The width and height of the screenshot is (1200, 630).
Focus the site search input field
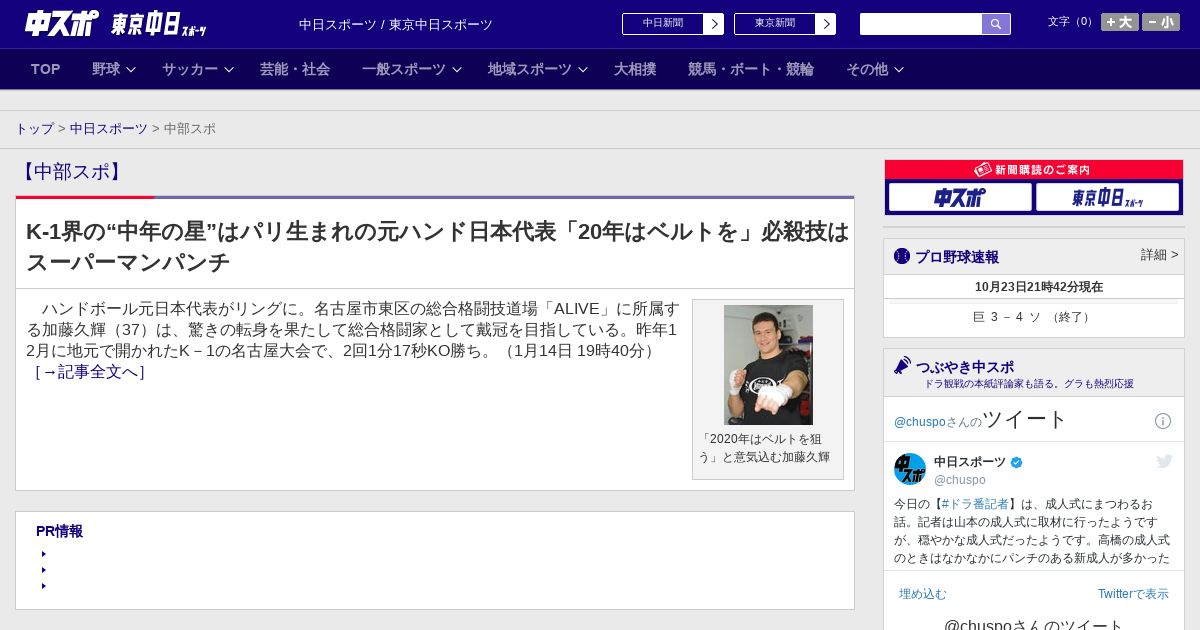click(x=921, y=24)
